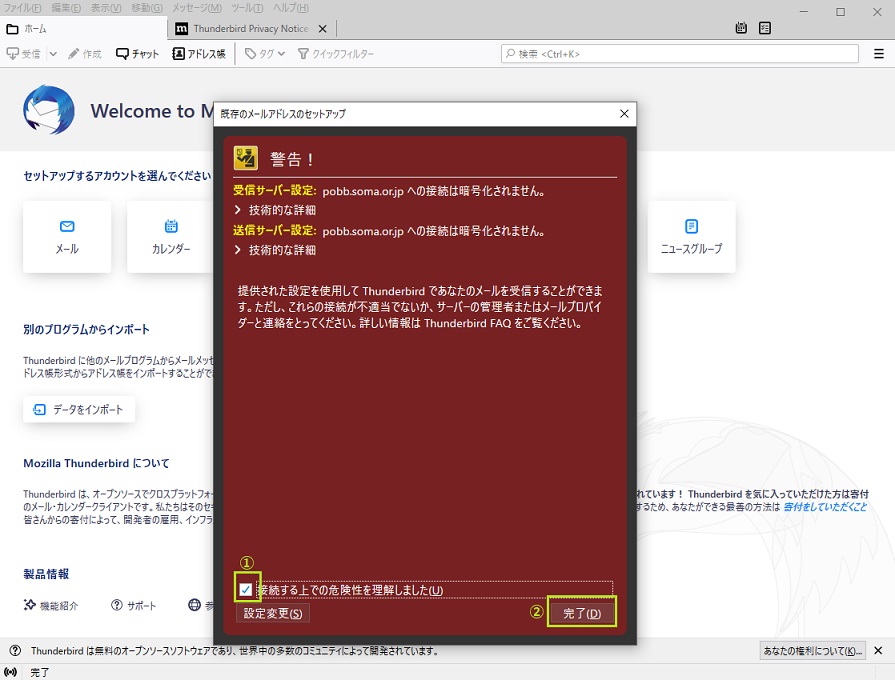Open the Tag (タグ) dropdown
This screenshot has width=895, height=680.
click(264, 54)
